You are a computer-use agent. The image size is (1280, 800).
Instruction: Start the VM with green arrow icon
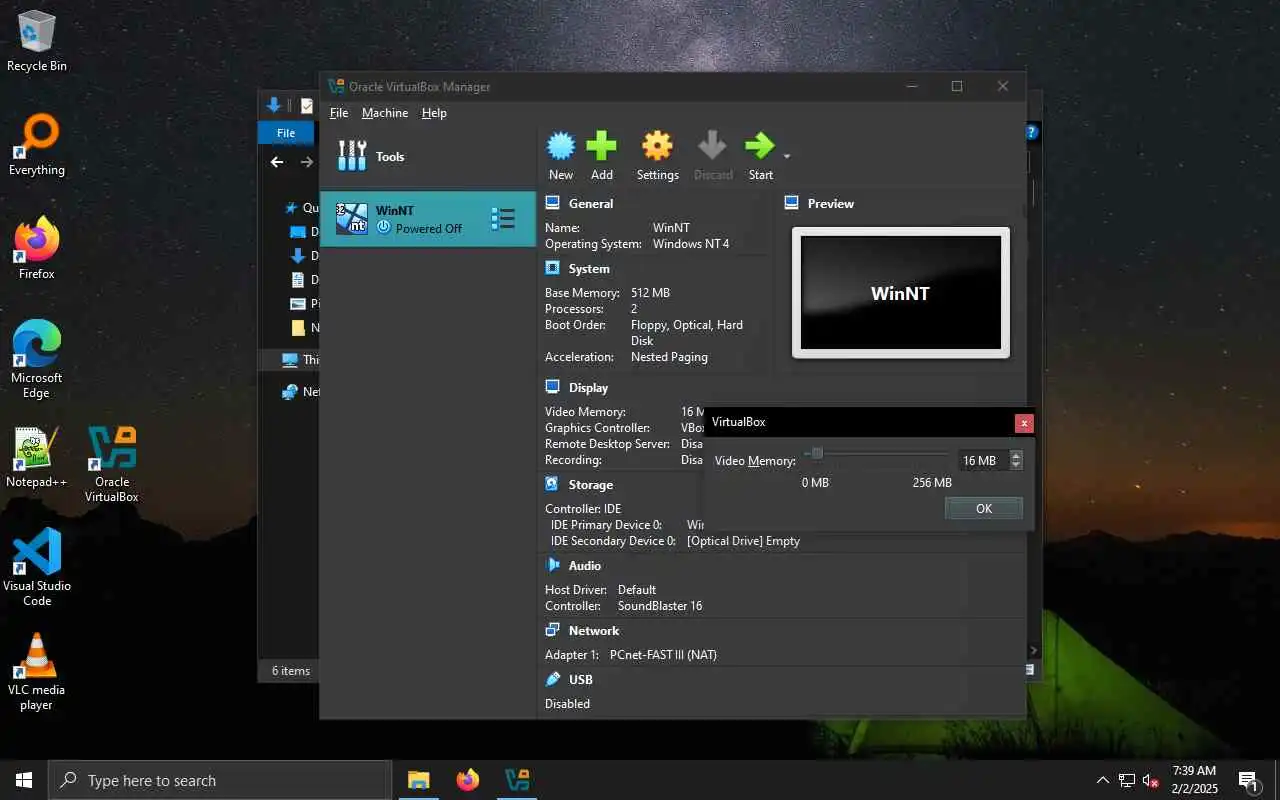click(760, 146)
